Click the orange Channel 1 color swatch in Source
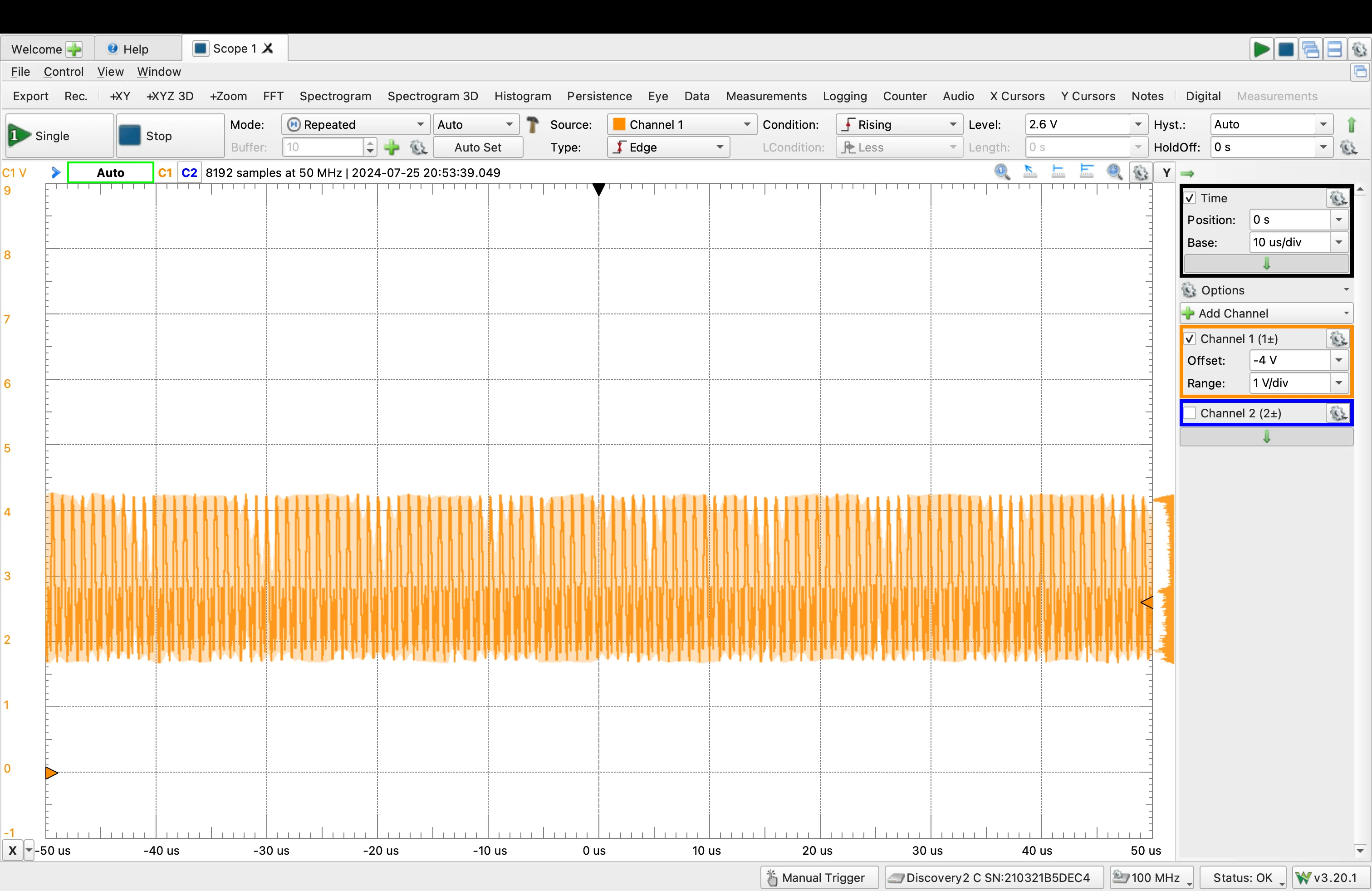 (x=619, y=124)
